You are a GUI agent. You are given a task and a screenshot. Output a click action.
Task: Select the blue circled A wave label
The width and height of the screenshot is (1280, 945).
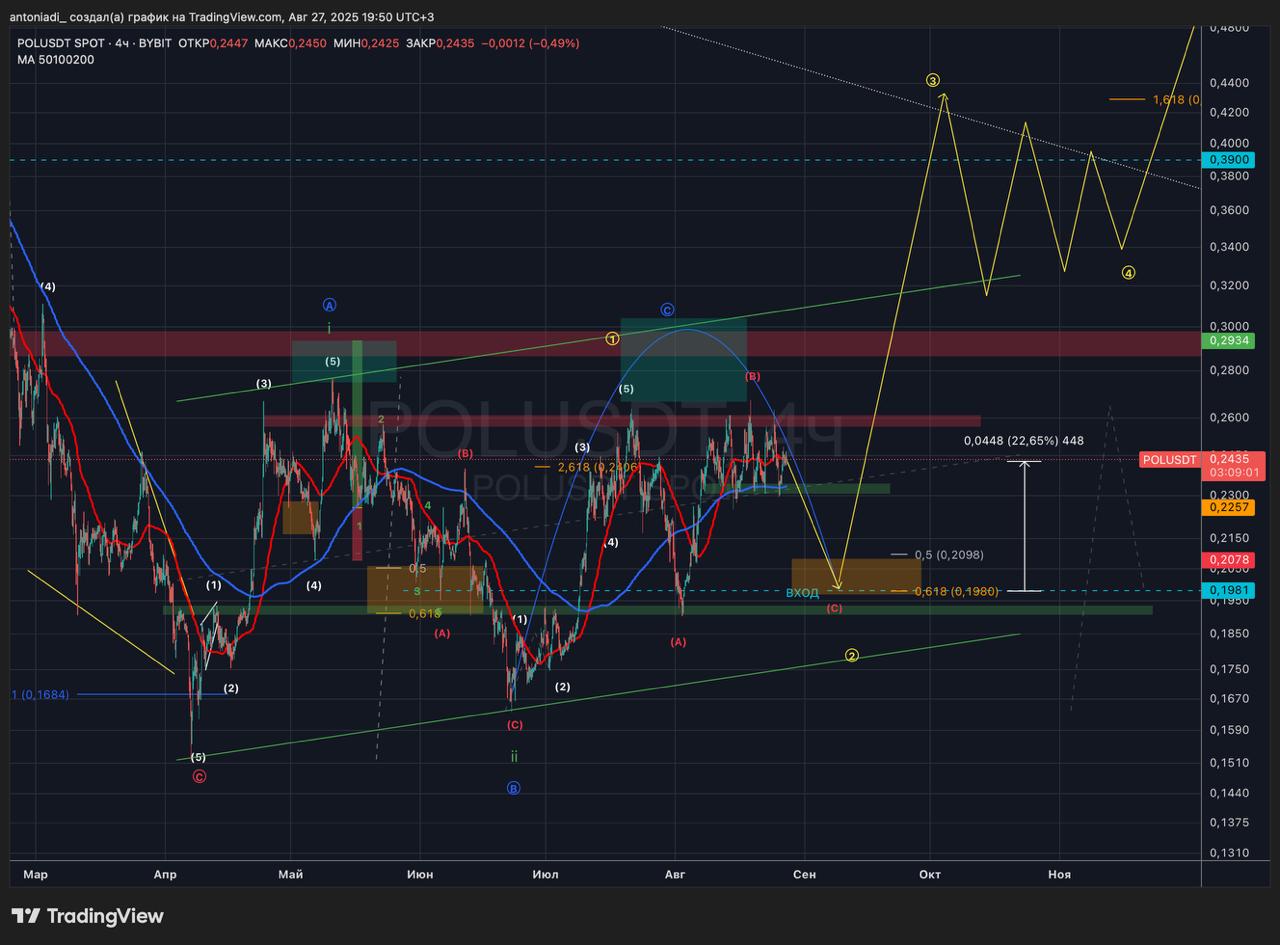pyautogui.click(x=330, y=305)
